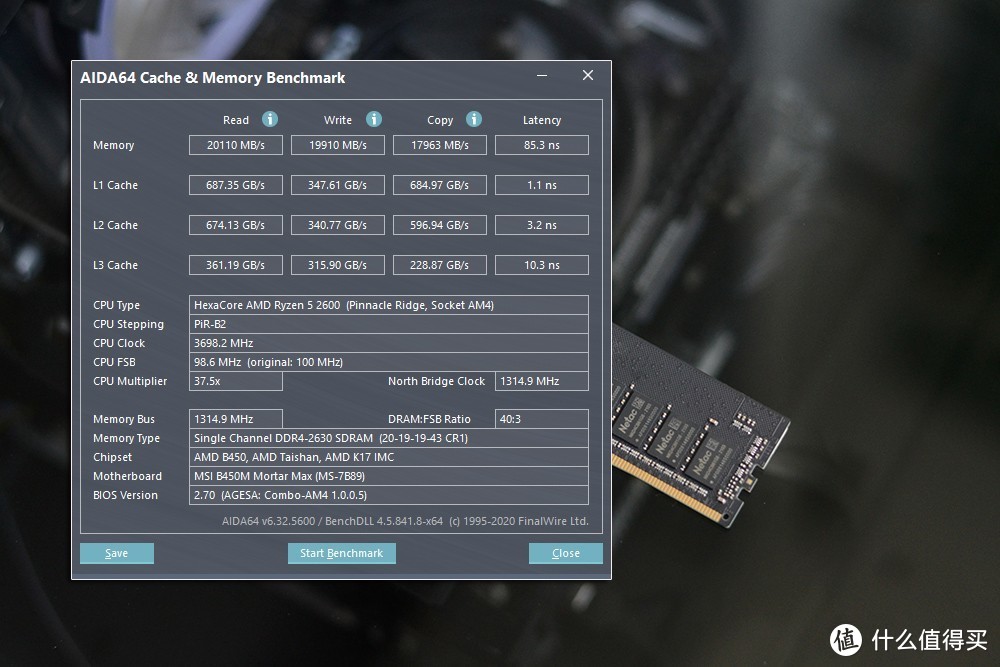Select the L2 Cache Read value 674.13 GB/s
This screenshot has height=667, width=1000.
236,225
